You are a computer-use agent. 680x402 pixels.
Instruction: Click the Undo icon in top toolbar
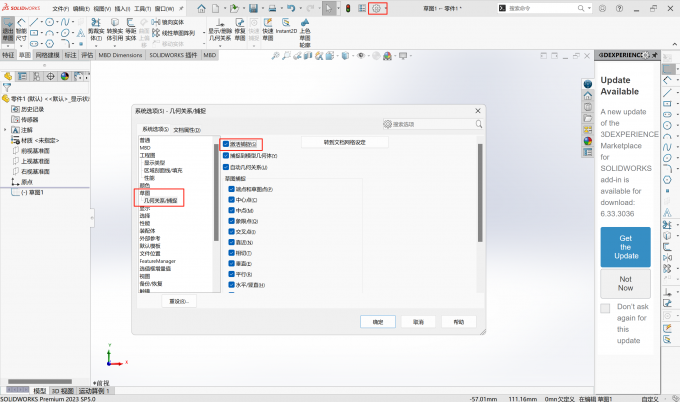(291, 8)
